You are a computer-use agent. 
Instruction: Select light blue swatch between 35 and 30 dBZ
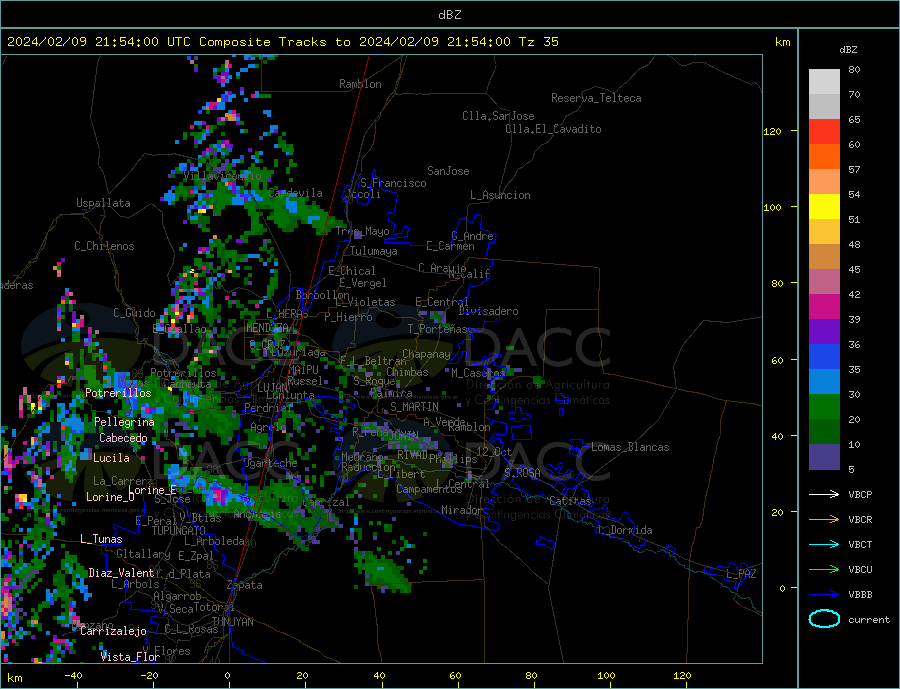[824, 382]
